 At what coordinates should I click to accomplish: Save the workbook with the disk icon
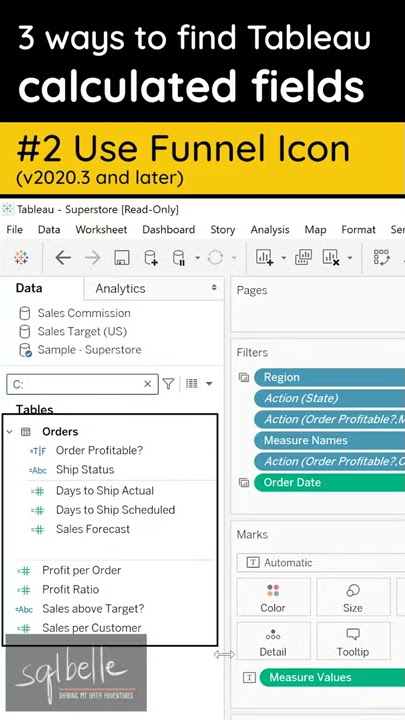121,258
